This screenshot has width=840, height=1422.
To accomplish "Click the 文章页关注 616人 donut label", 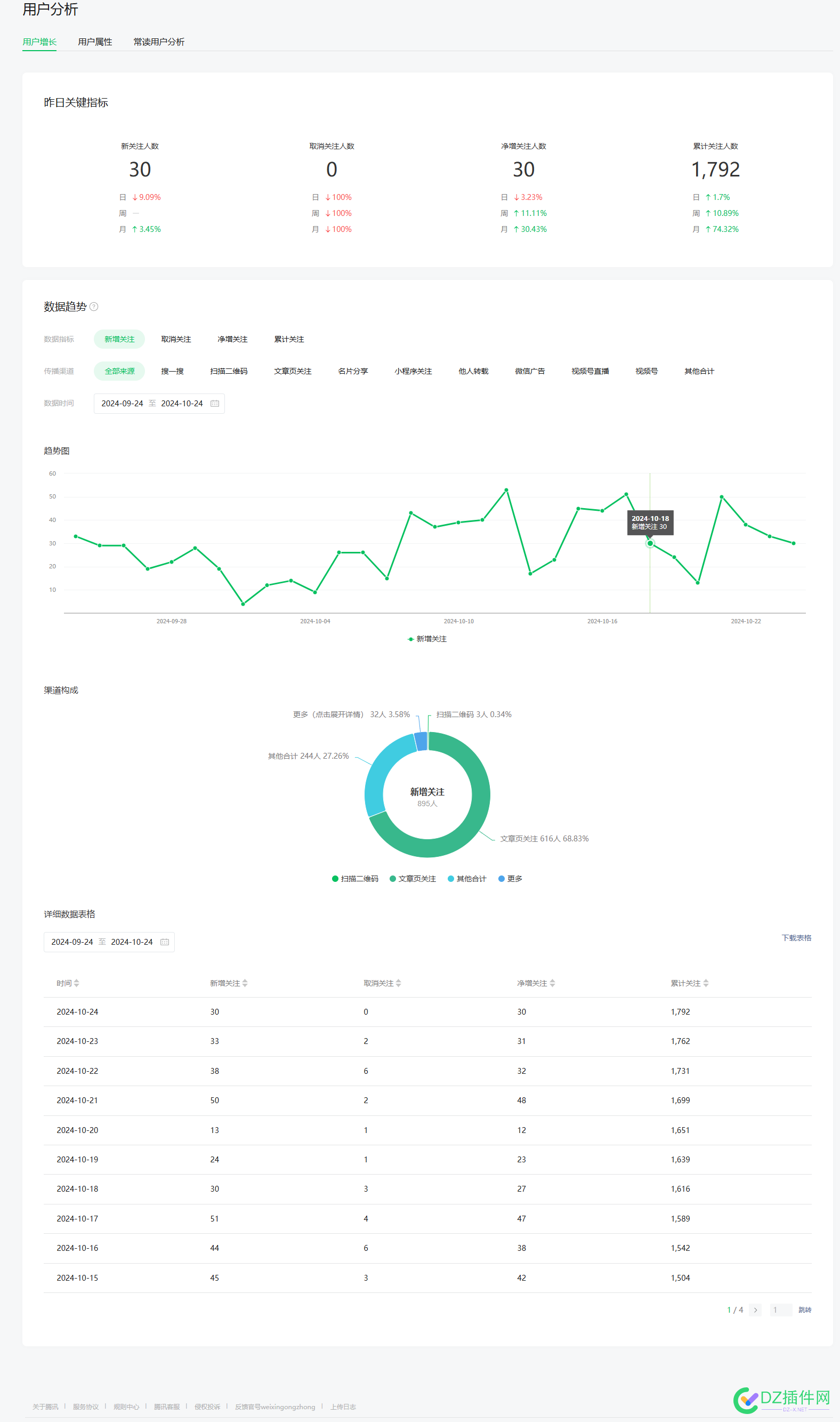I will (545, 838).
